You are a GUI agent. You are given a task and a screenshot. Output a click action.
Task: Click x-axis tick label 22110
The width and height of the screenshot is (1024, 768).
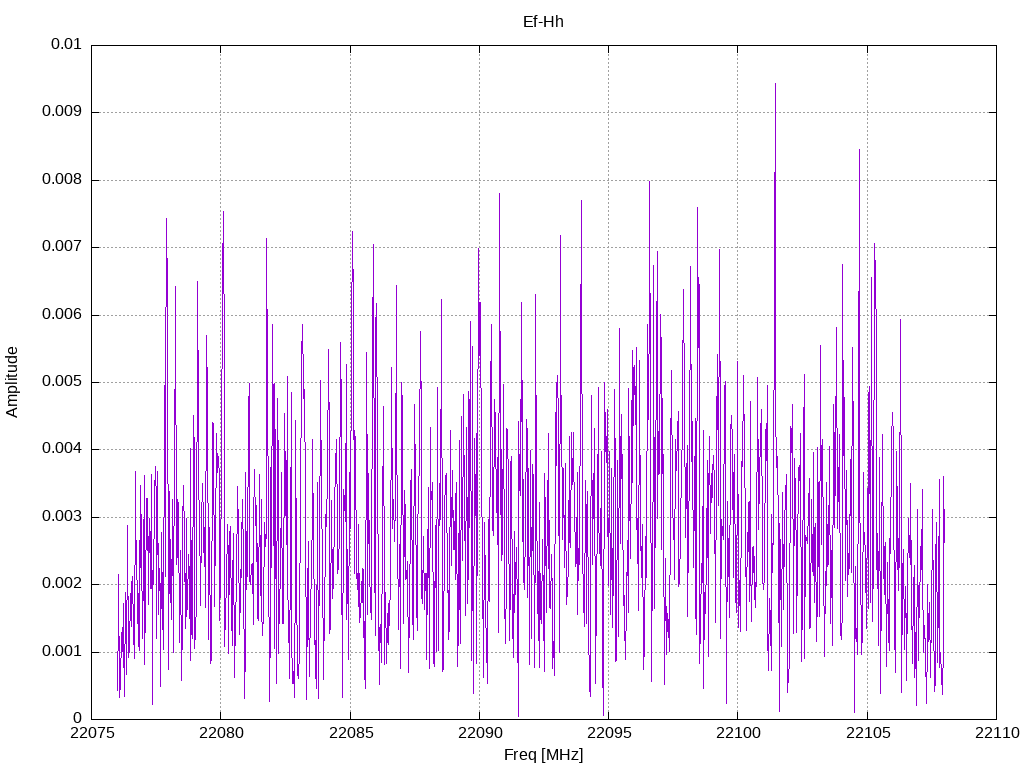[997, 733]
